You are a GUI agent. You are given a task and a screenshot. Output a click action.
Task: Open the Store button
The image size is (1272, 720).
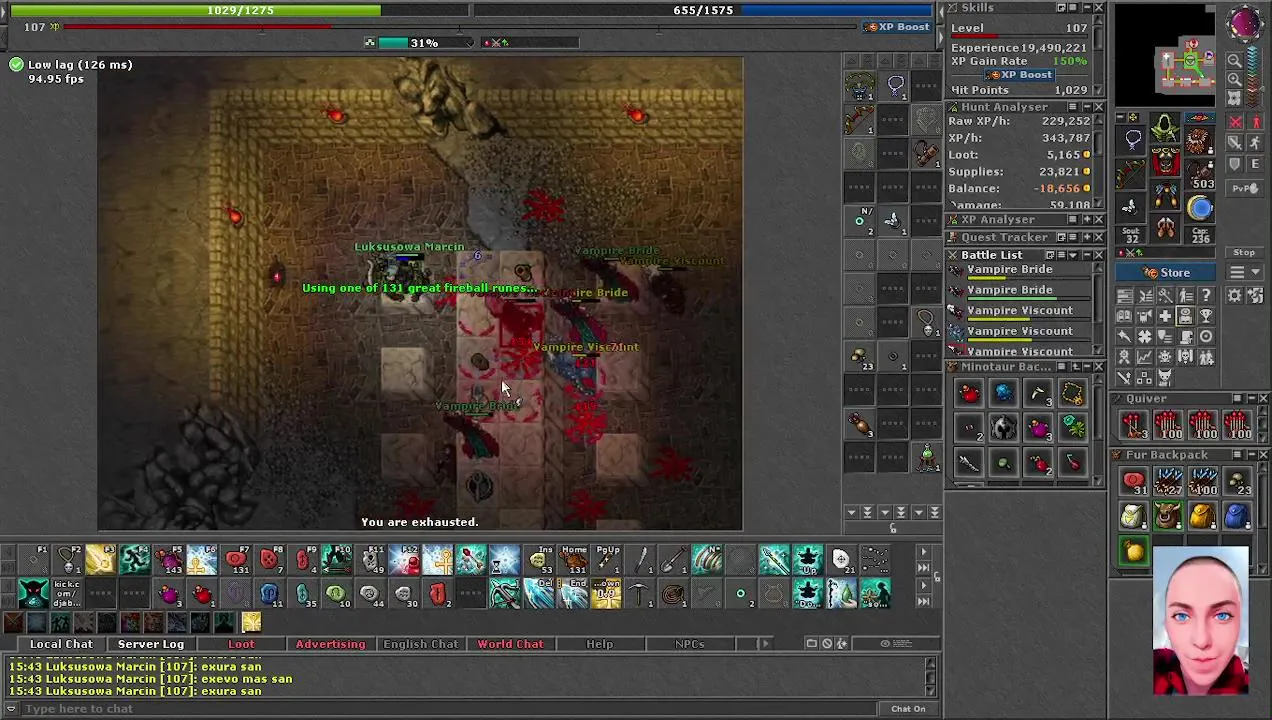coord(1167,273)
